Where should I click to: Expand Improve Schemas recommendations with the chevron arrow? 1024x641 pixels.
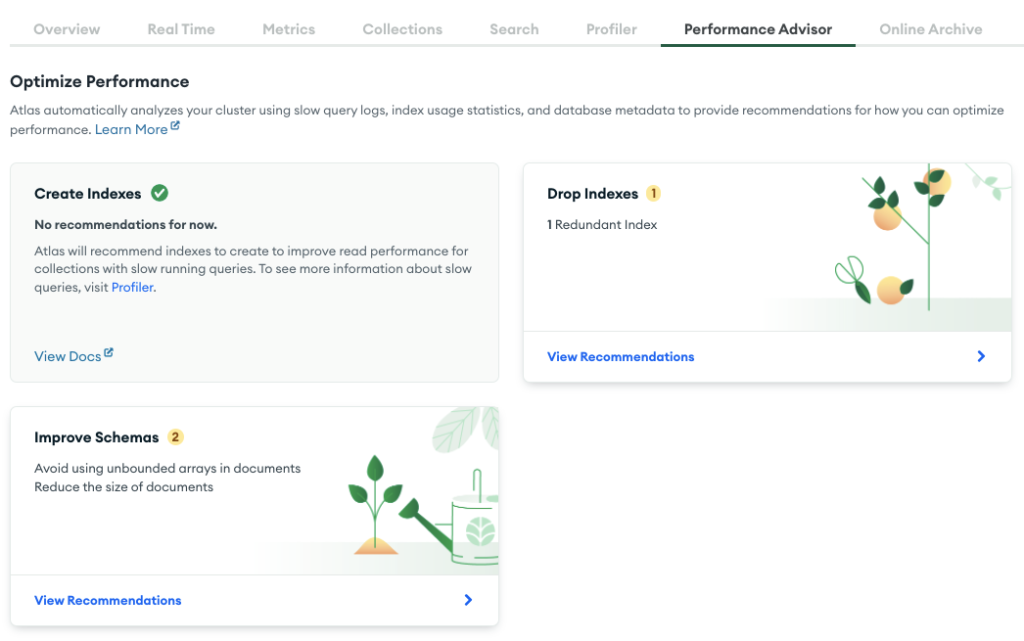(x=468, y=600)
